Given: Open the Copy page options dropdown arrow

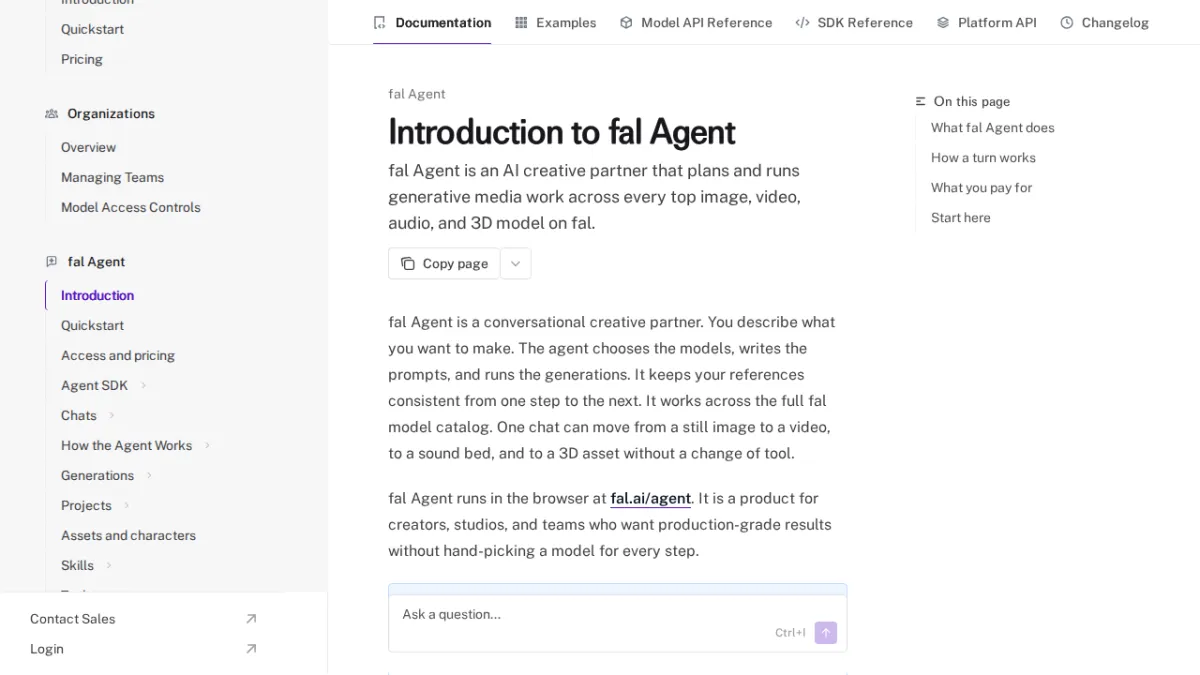Looking at the screenshot, I should coord(516,264).
